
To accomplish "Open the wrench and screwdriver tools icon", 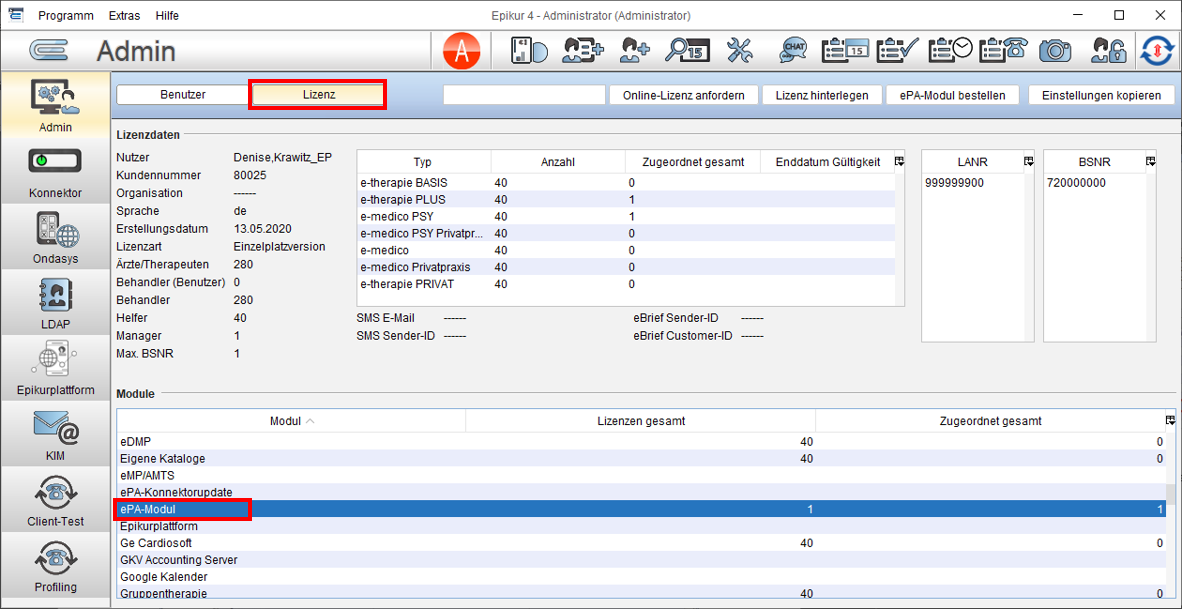I will 740,50.
